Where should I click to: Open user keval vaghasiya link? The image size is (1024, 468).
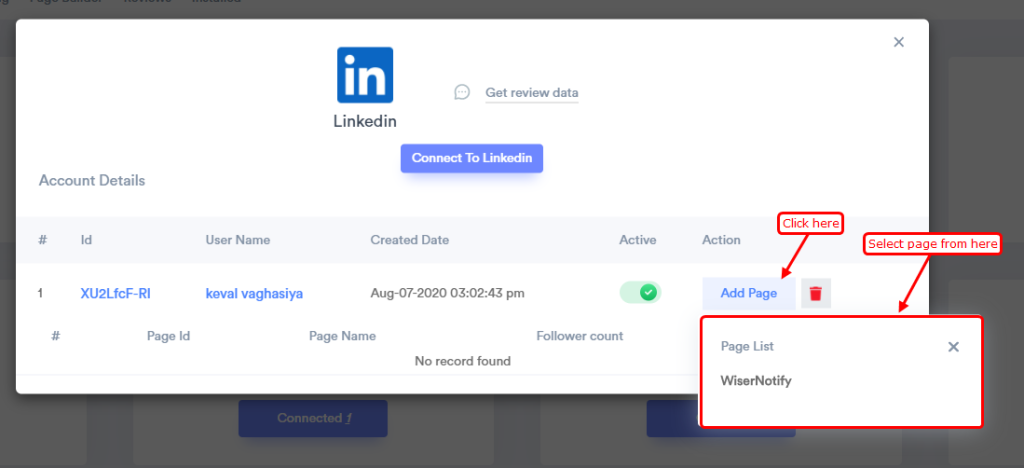(x=254, y=294)
